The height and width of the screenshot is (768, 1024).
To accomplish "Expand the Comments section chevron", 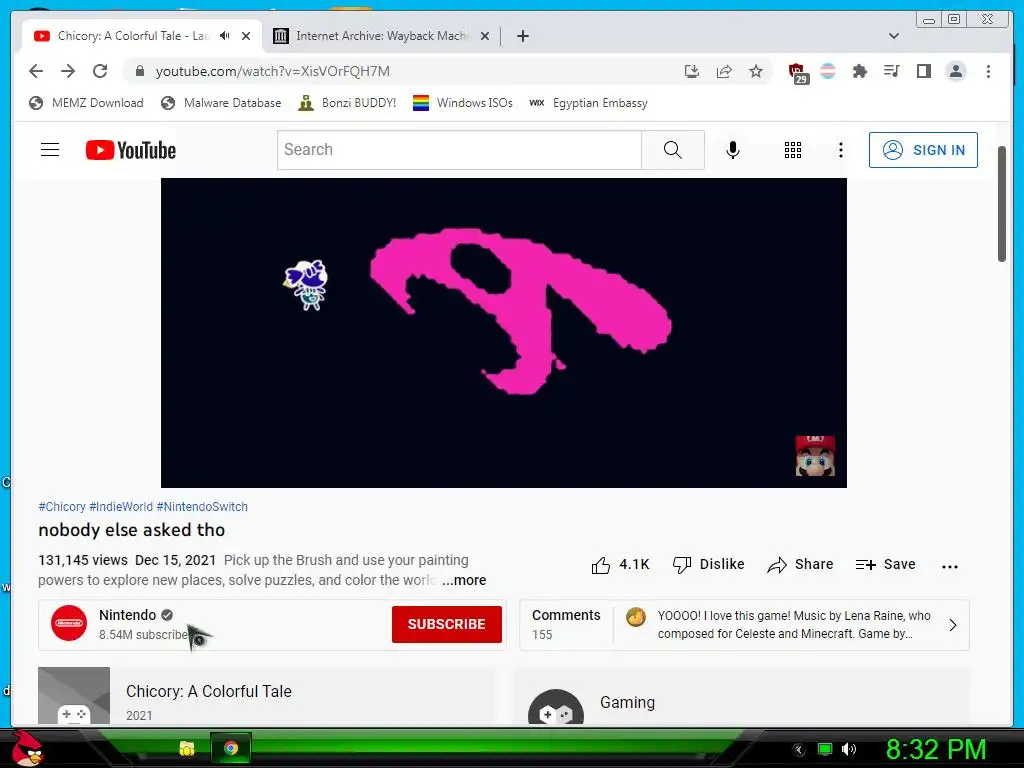I will pyautogui.click(x=953, y=625).
